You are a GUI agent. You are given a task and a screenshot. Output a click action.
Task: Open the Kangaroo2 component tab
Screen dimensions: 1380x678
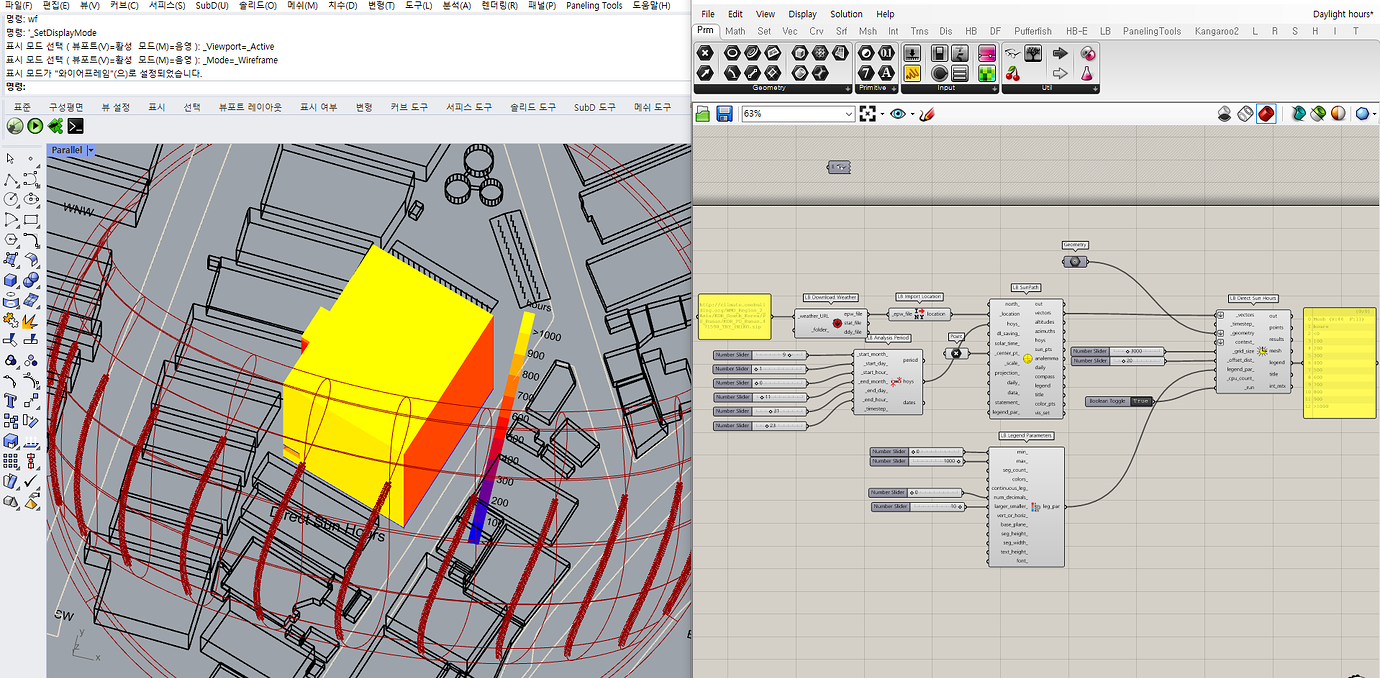coord(1216,31)
